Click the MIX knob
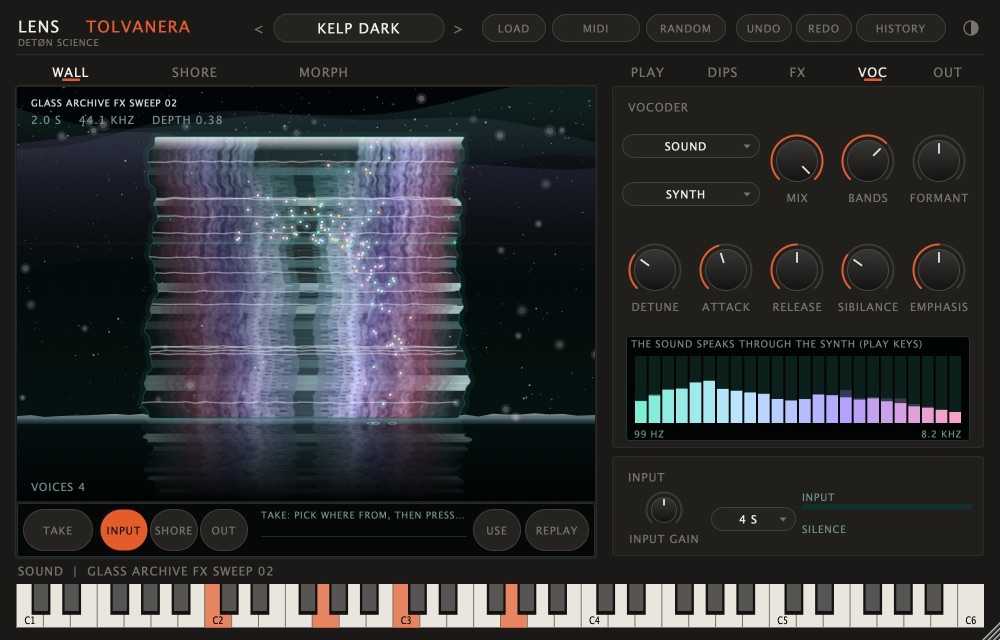Screen dimensions: 1000x640 pos(797,160)
